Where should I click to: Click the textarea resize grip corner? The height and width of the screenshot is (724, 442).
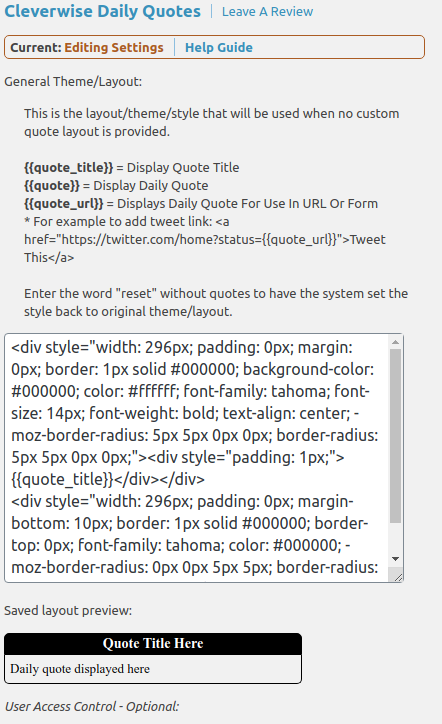coord(398,576)
